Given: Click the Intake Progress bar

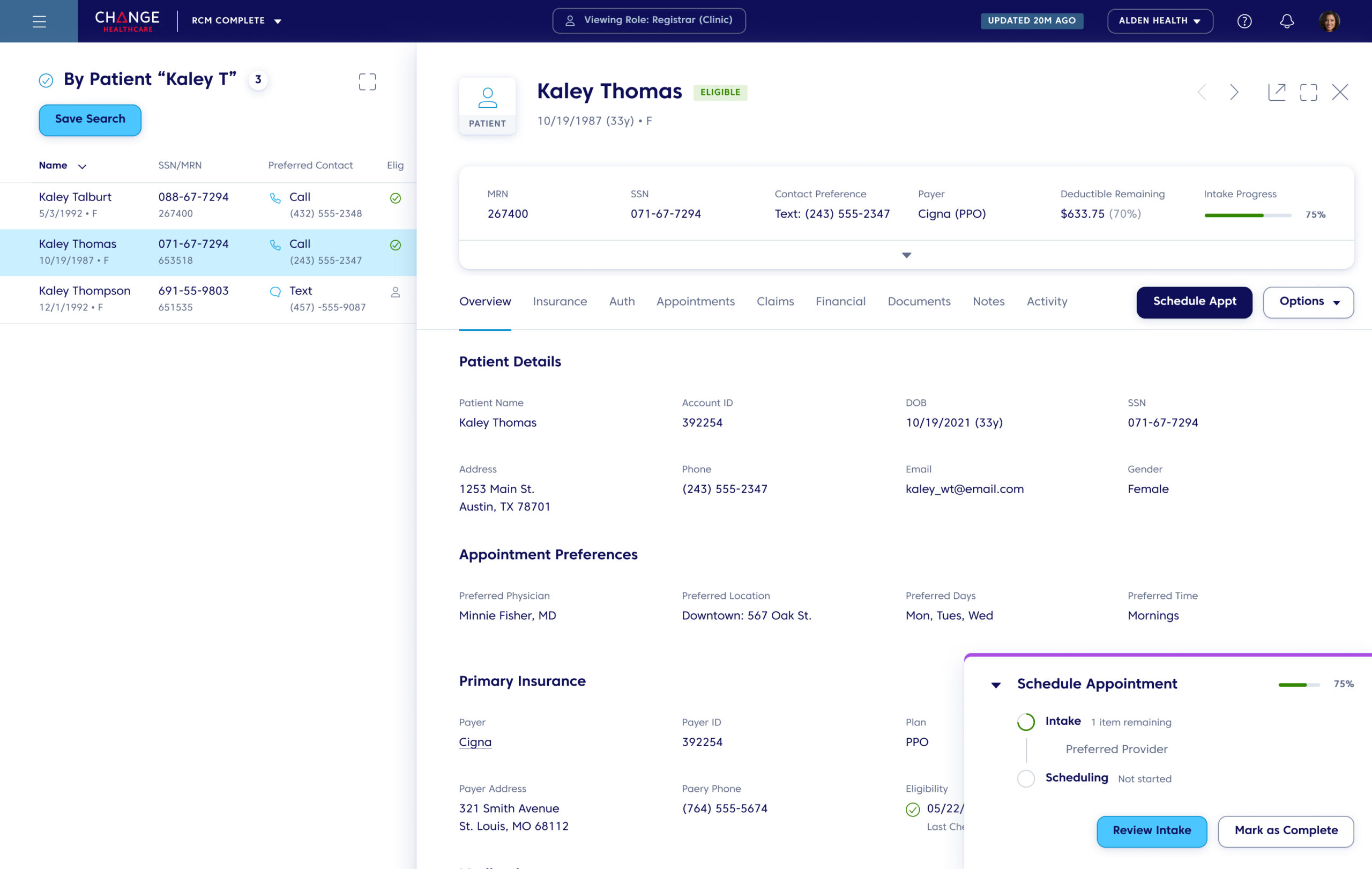Looking at the screenshot, I should tap(1247, 215).
